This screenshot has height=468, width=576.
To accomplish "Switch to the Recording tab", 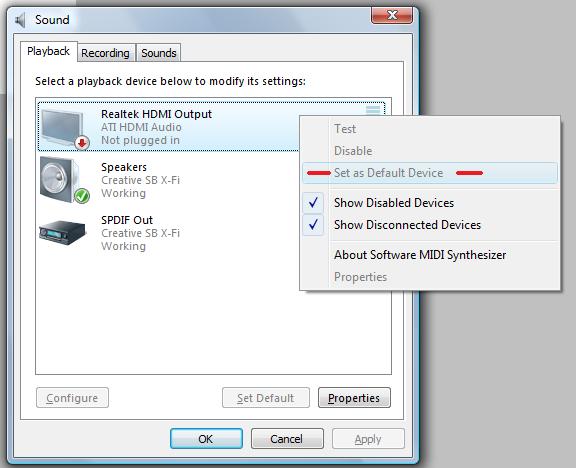I will pyautogui.click(x=105, y=53).
